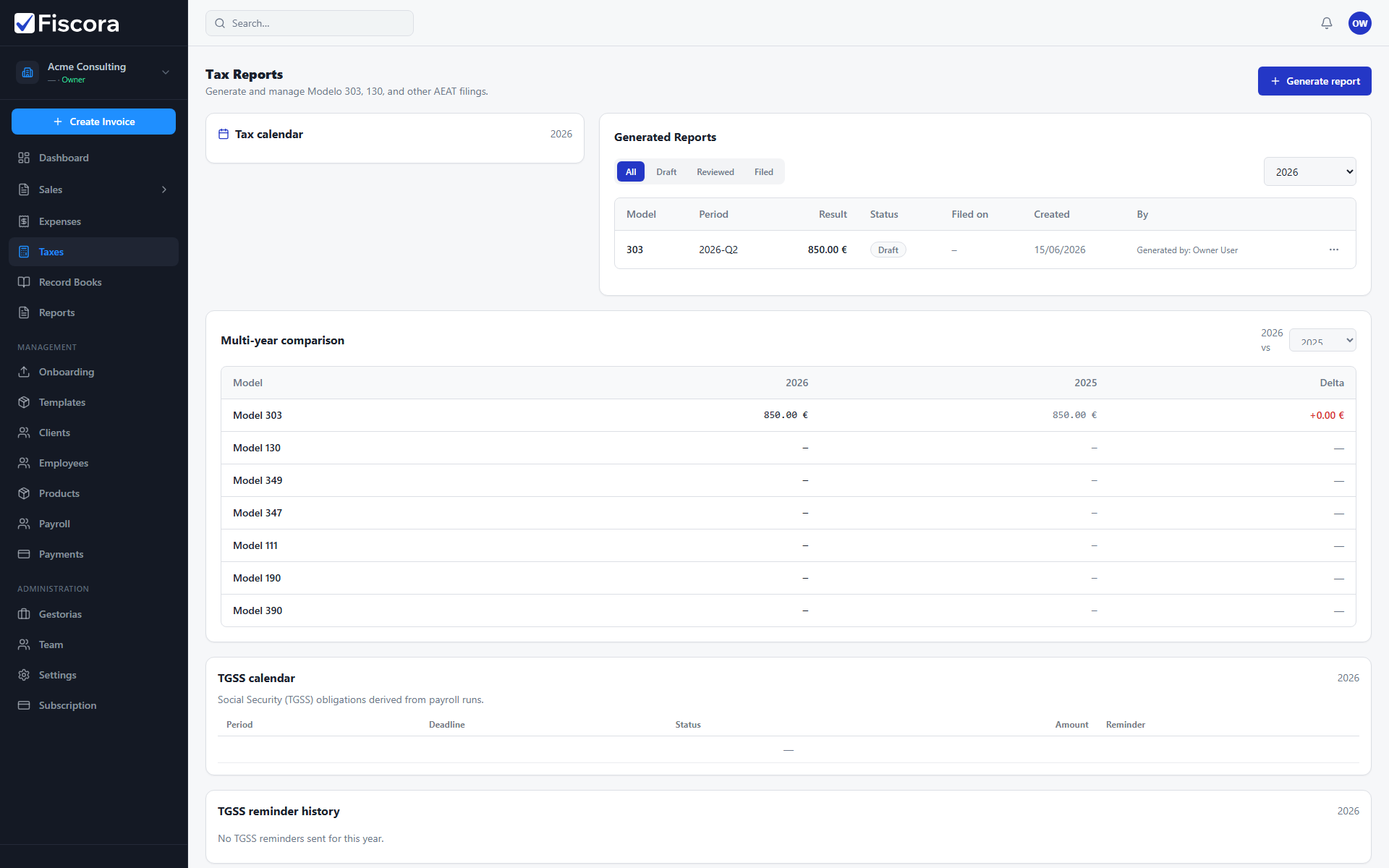Screen dimensions: 1389x868
Task: Go to Dashboard in the sidebar
Action: (x=93, y=158)
